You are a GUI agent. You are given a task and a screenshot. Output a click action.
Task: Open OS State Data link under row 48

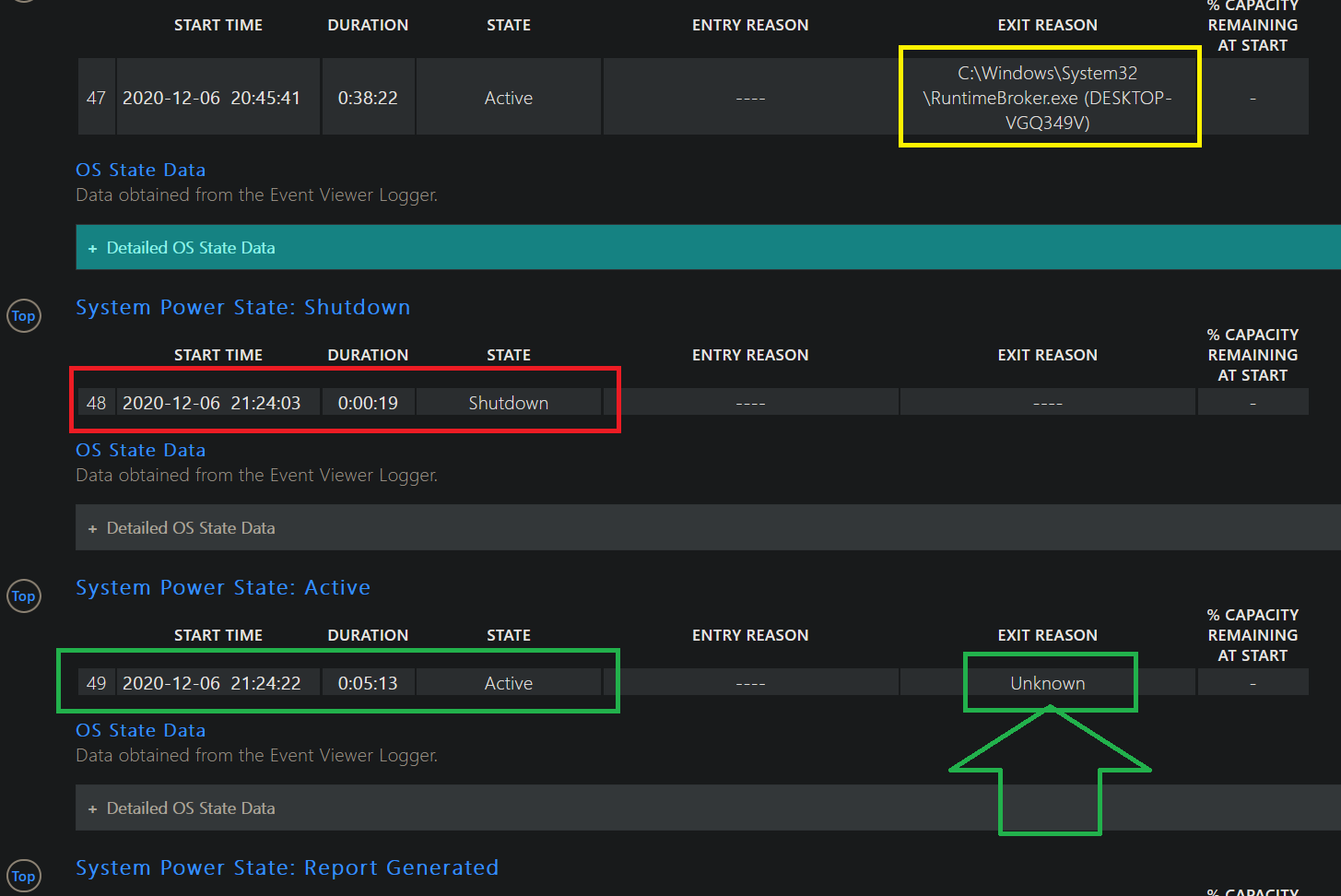coord(141,450)
